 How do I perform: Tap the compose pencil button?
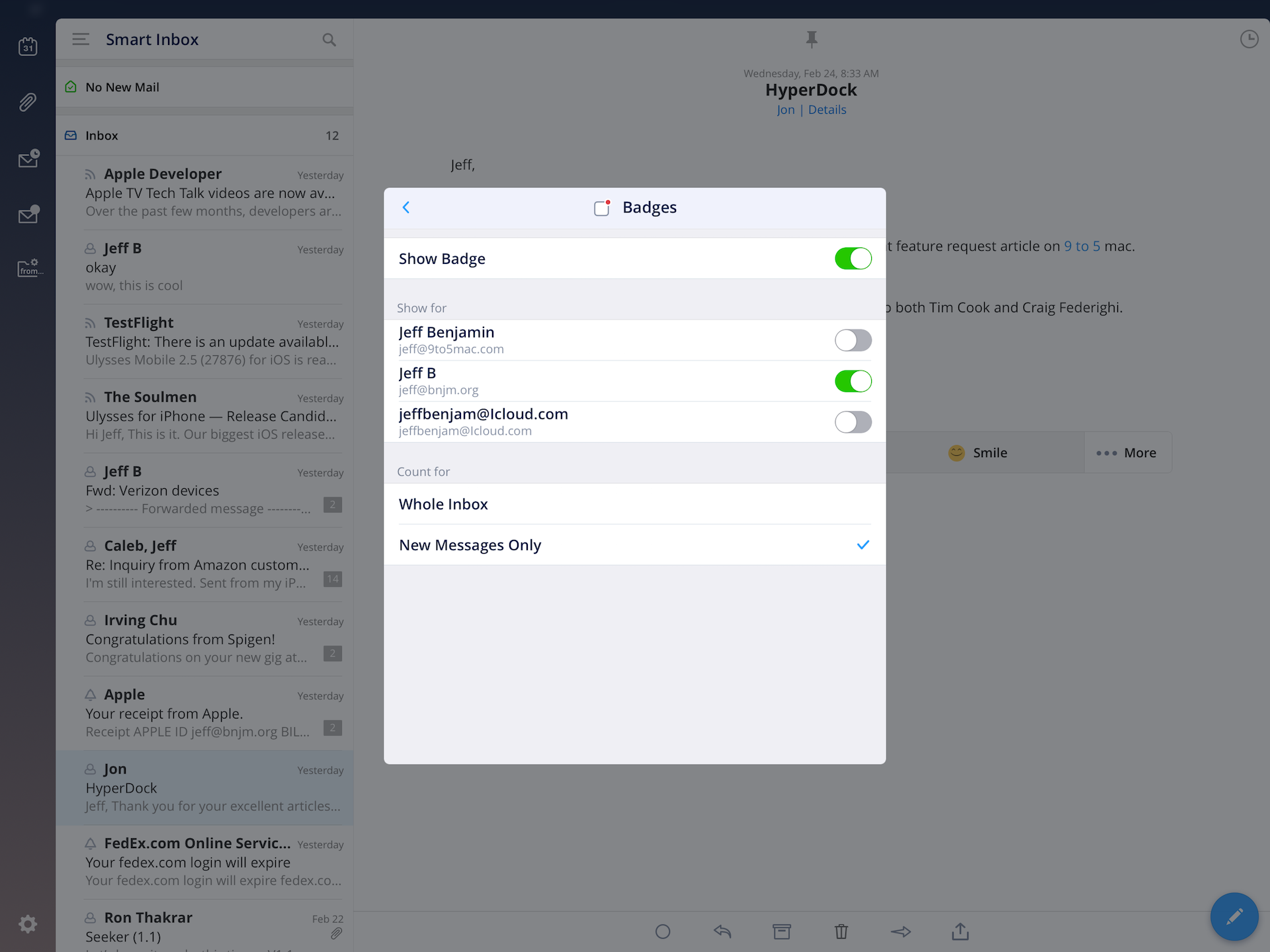tap(1234, 916)
